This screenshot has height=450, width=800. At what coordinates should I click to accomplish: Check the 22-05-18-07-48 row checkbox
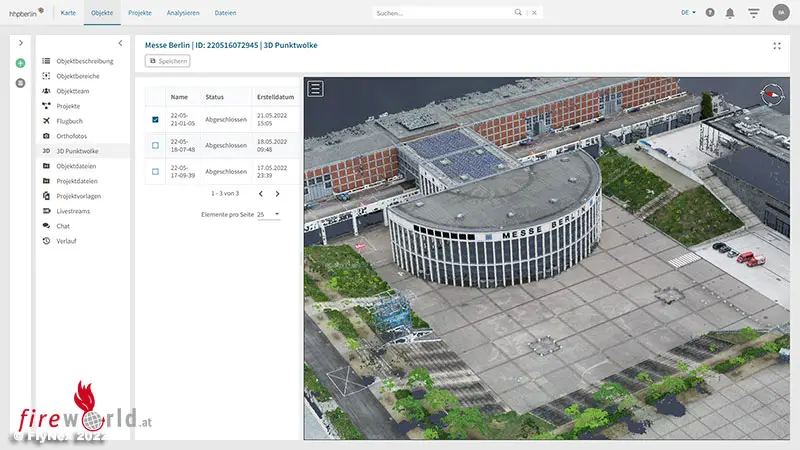155,145
